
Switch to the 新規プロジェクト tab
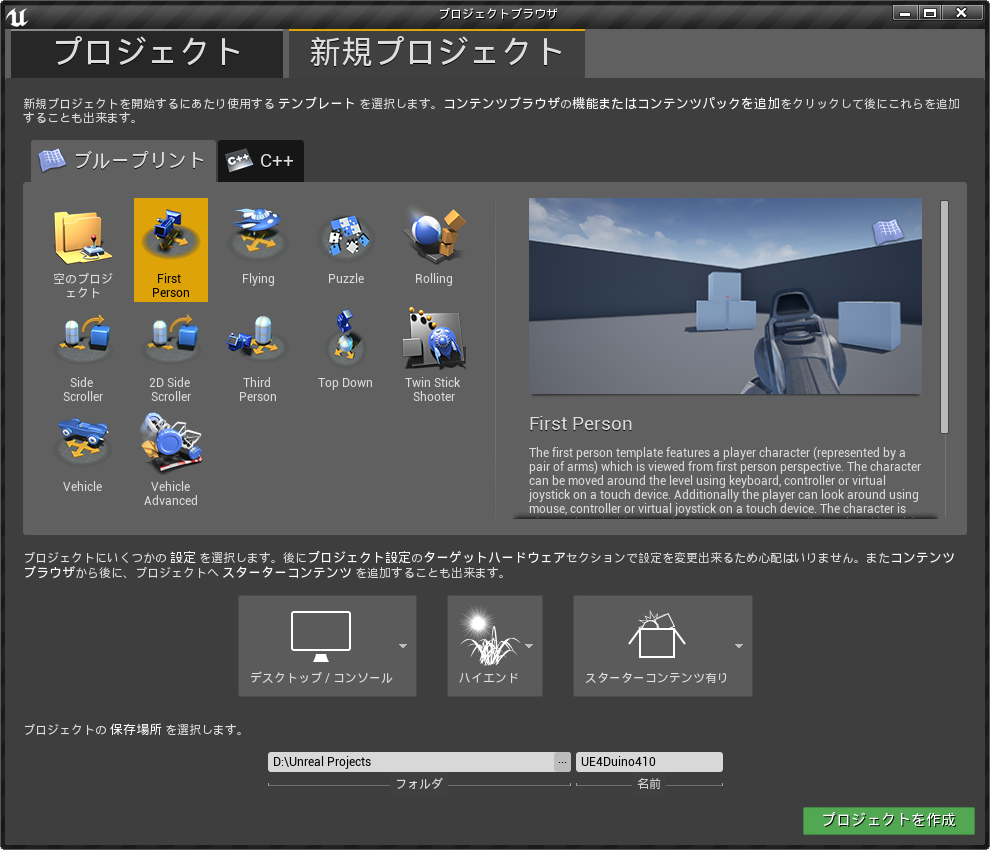coord(437,53)
